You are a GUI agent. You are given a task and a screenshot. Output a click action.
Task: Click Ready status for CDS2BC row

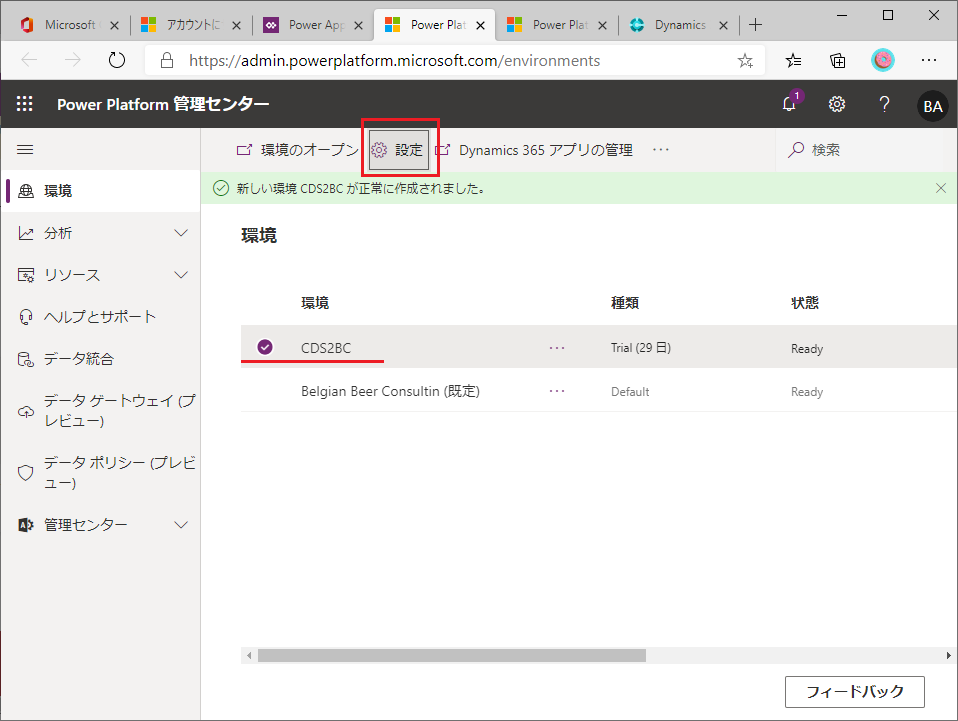[806, 348]
